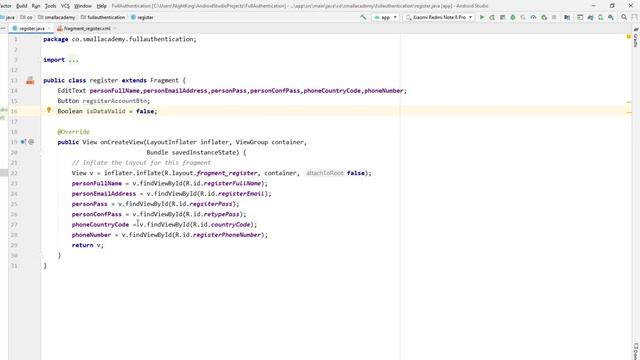Click the Make Project hammer icon
The image size is (640, 360).
click(363, 17)
